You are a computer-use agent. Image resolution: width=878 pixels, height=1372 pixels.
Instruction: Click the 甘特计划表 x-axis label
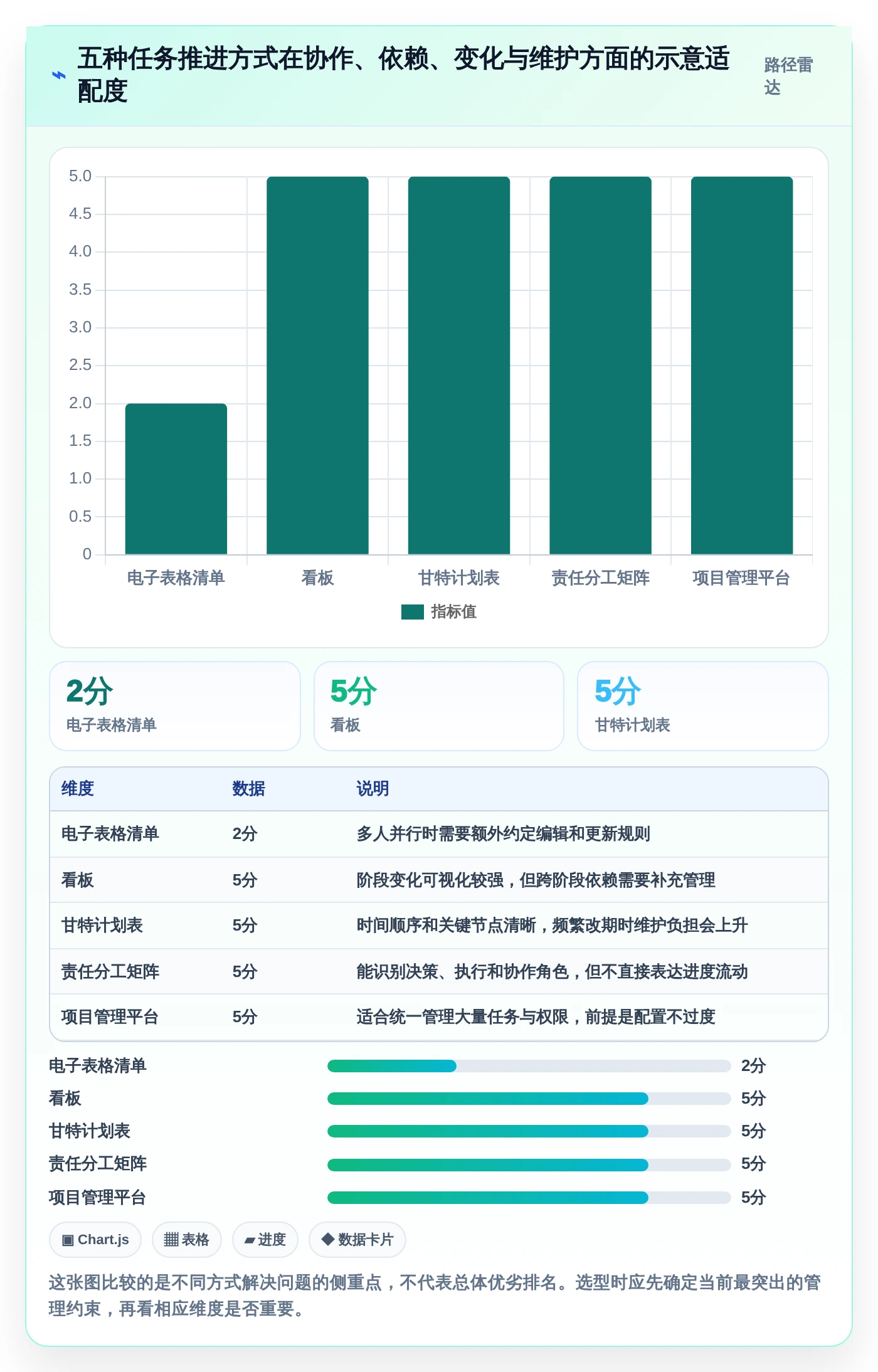coord(459,578)
